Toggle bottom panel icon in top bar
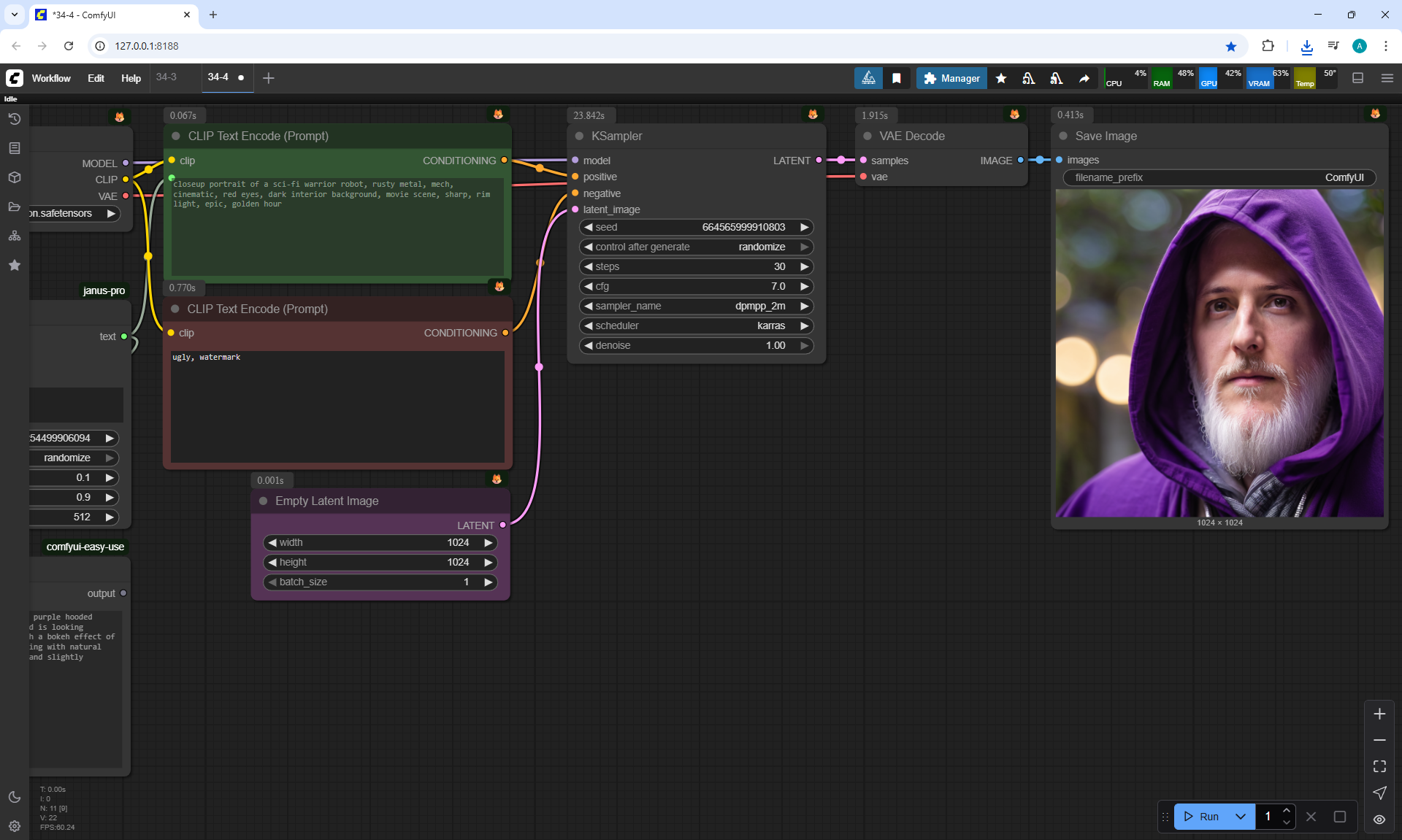Viewport: 1402px width, 840px height. [1358, 78]
